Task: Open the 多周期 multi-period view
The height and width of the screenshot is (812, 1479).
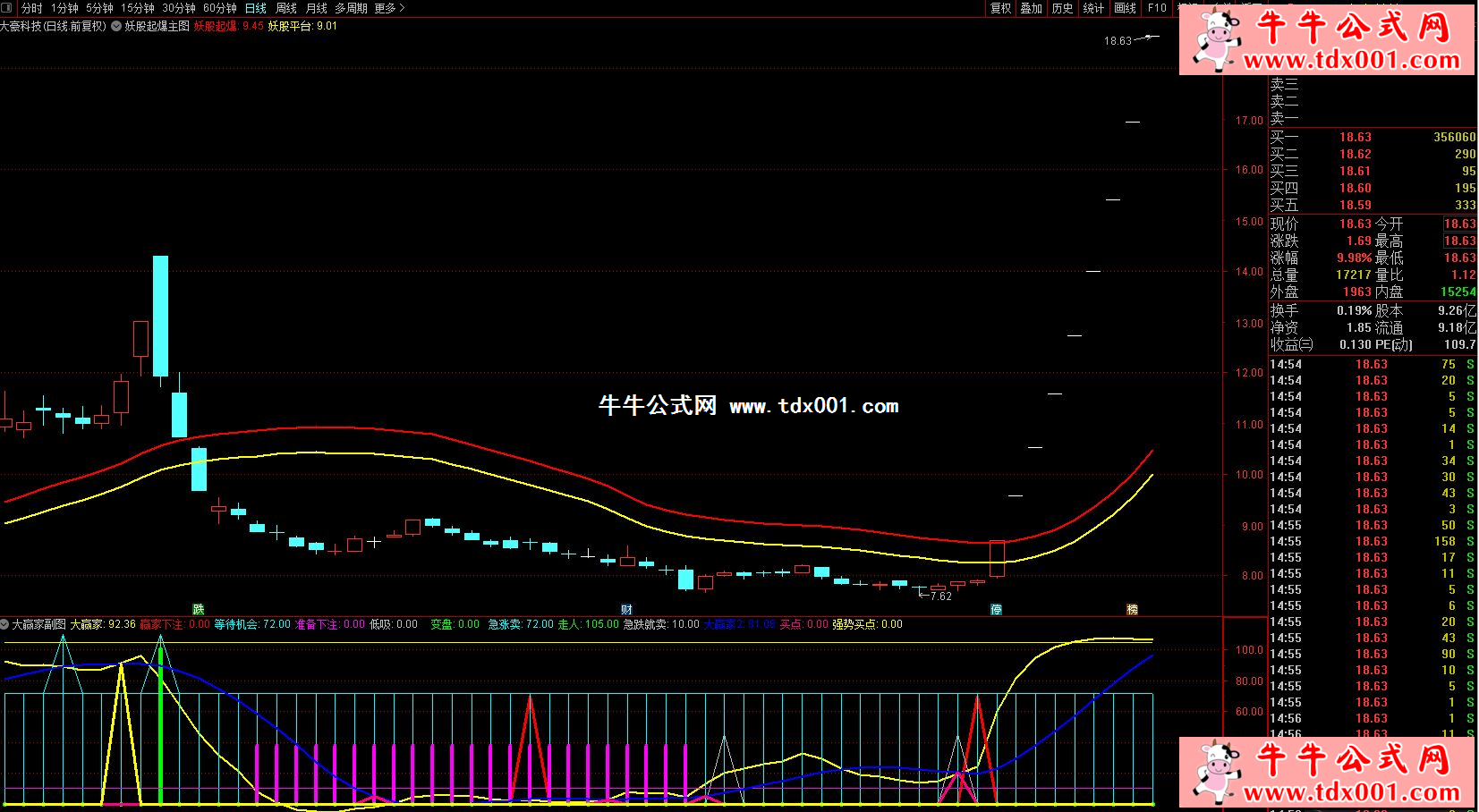Action: click(352, 8)
